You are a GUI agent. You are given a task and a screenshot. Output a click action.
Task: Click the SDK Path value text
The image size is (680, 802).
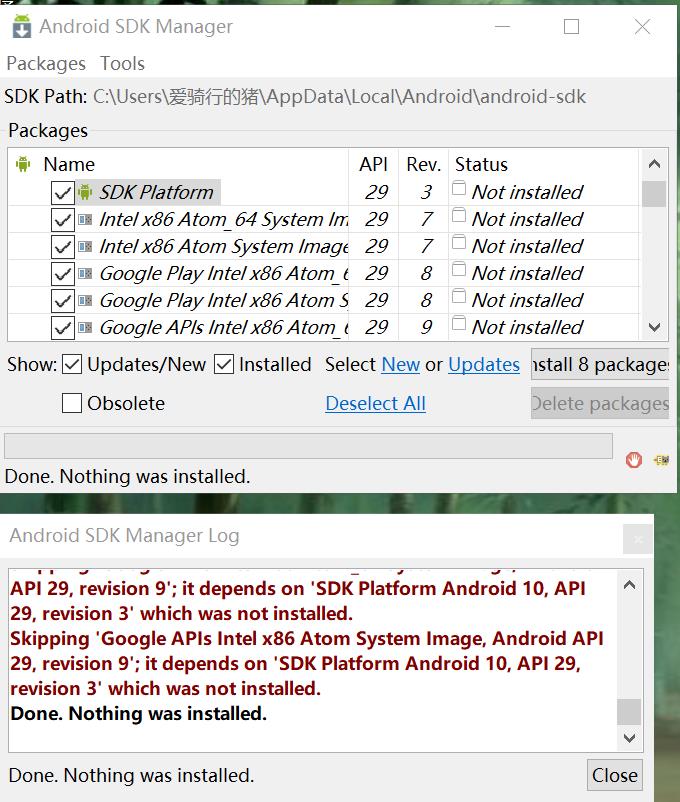click(x=339, y=96)
